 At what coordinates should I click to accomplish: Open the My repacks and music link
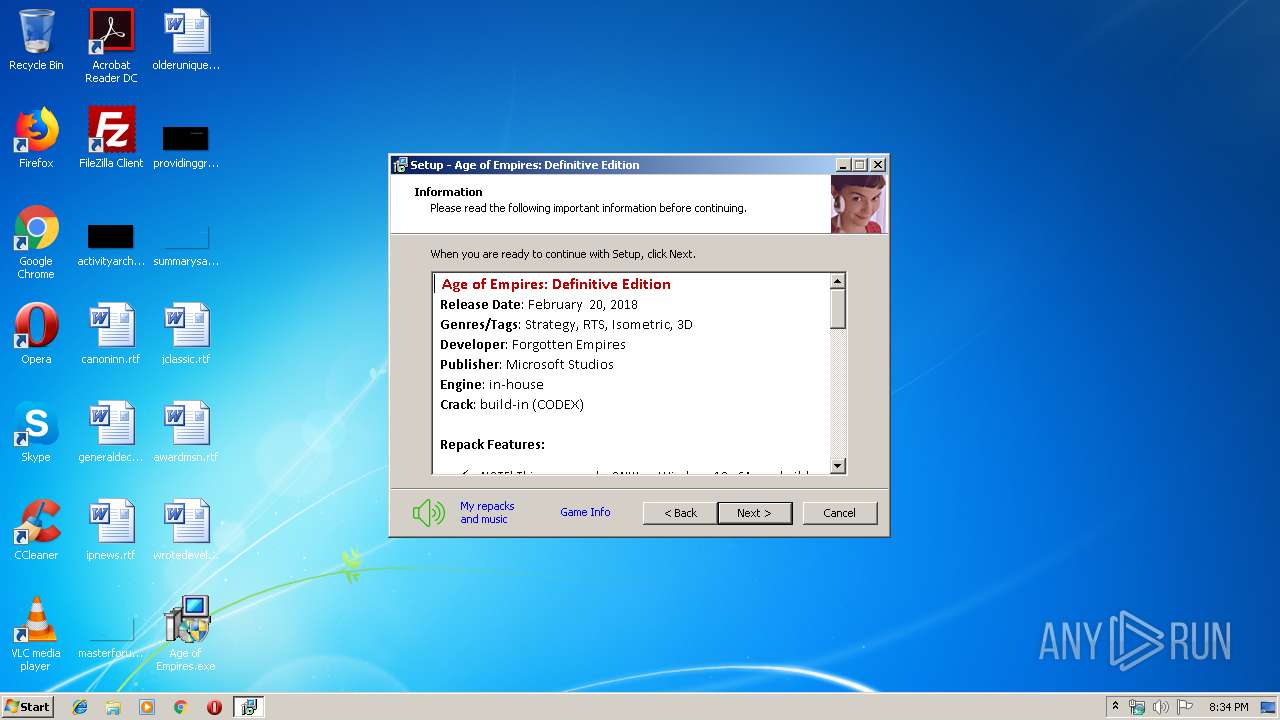(487, 513)
